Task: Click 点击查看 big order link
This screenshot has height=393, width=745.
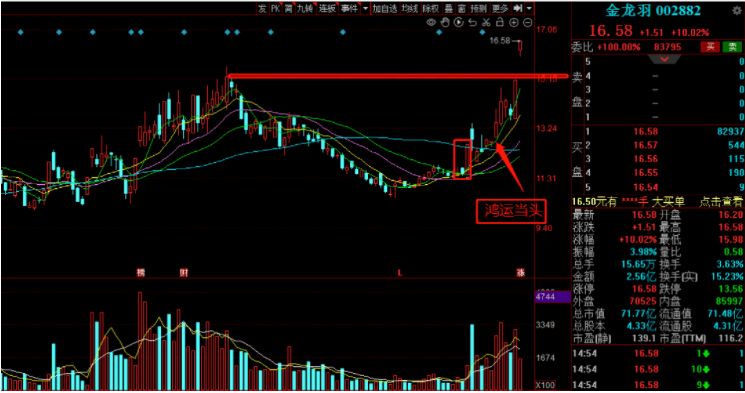Action: 720,202
